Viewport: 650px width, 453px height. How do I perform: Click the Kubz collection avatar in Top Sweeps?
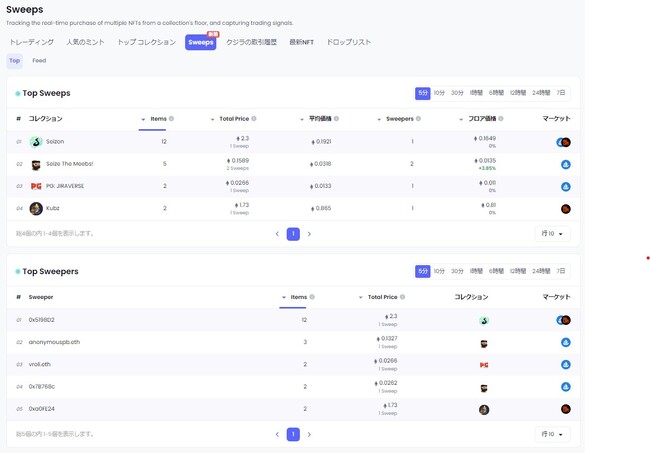(x=36, y=209)
